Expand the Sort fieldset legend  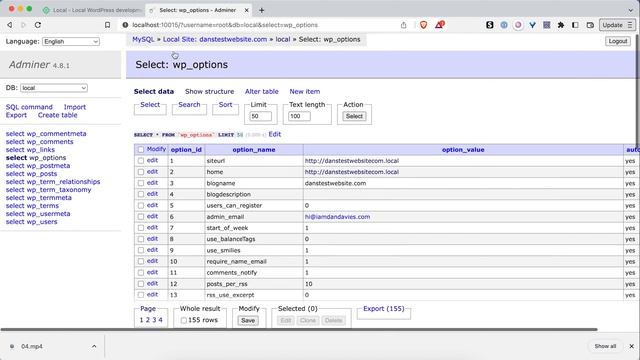coord(225,104)
